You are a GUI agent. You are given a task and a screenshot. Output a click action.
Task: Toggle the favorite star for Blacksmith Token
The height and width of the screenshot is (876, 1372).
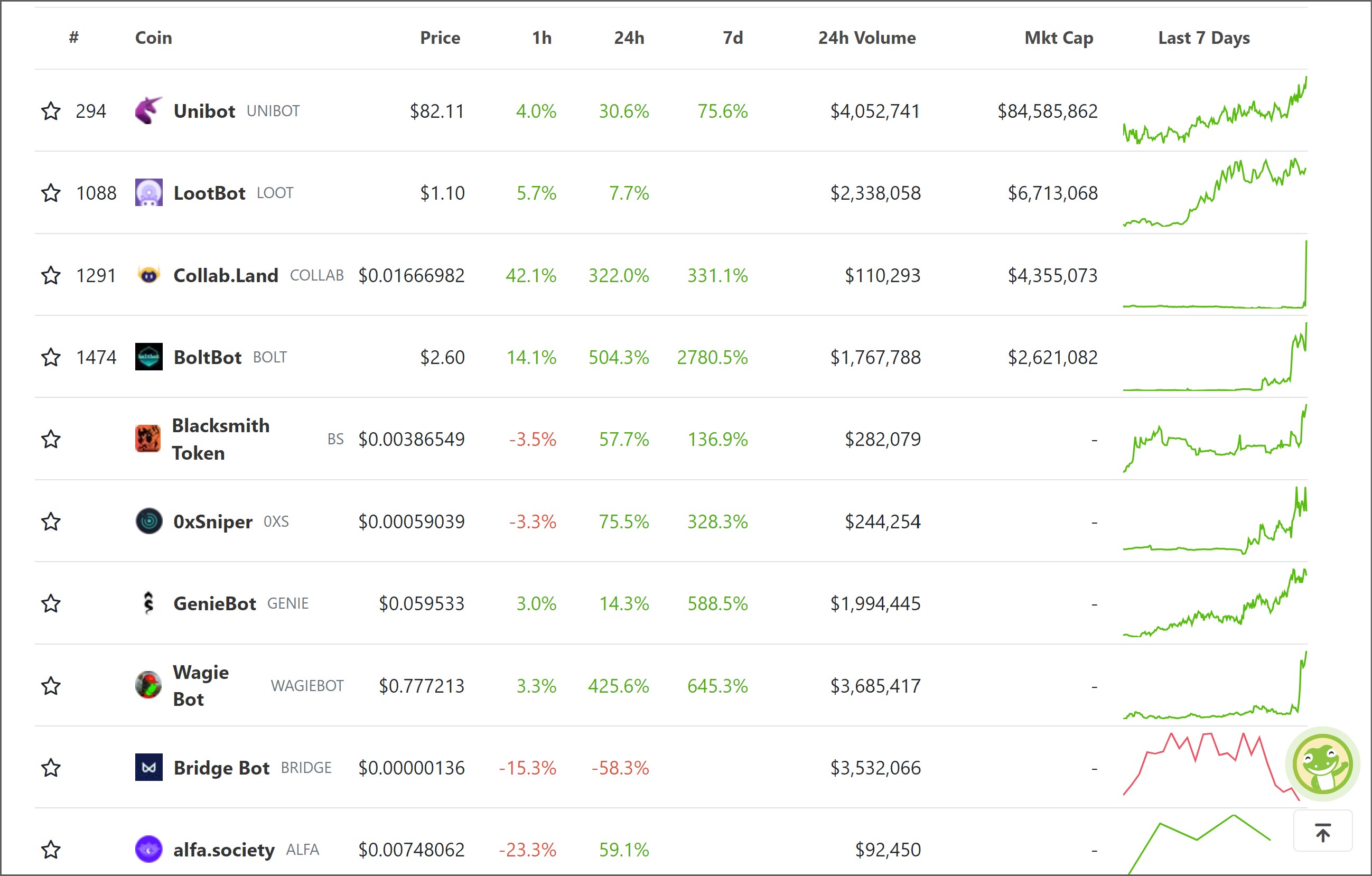[x=51, y=439]
